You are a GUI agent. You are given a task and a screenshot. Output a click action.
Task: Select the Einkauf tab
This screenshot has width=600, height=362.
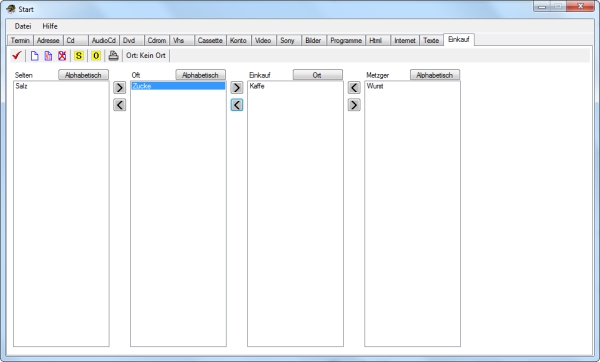459,39
